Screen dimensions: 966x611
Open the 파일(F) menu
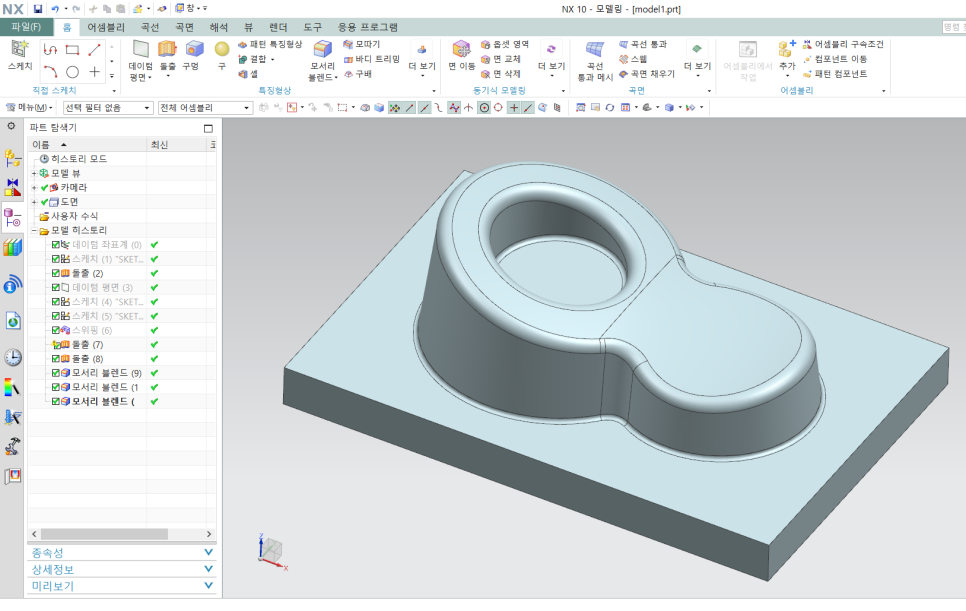26,27
